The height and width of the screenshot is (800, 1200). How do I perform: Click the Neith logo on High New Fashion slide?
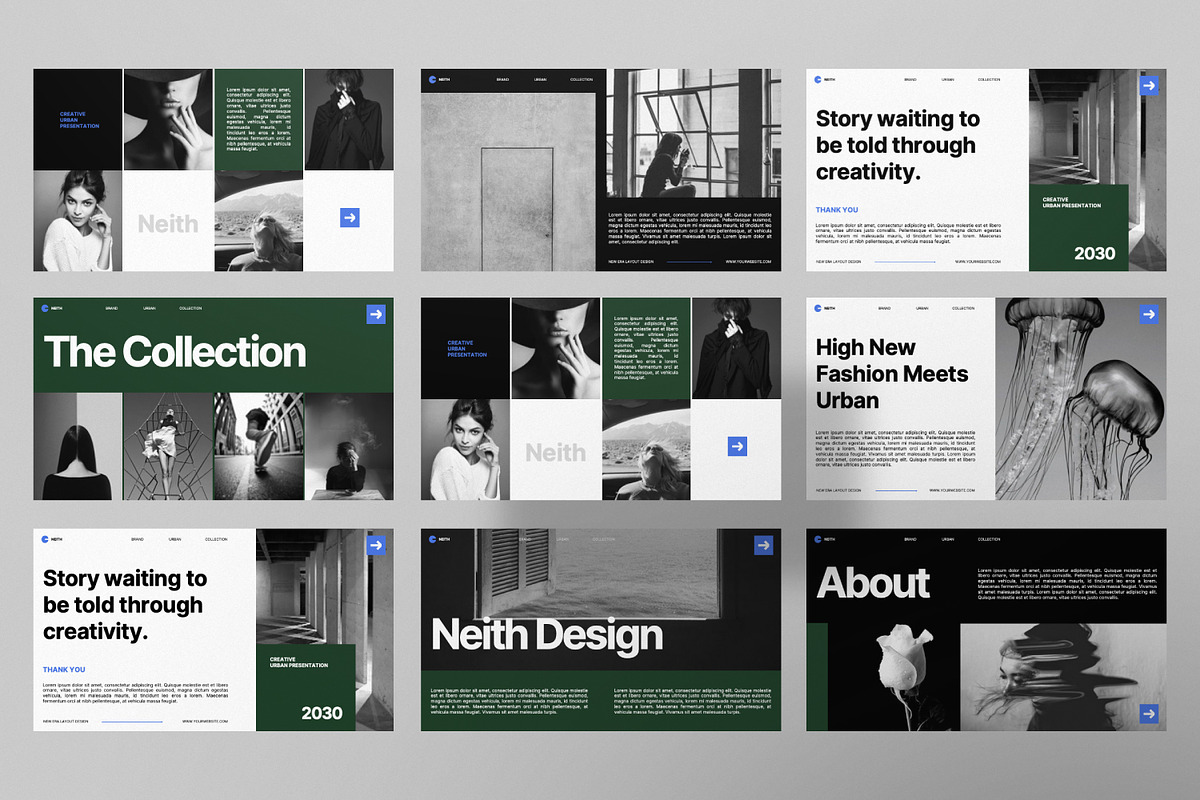[818, 308]
